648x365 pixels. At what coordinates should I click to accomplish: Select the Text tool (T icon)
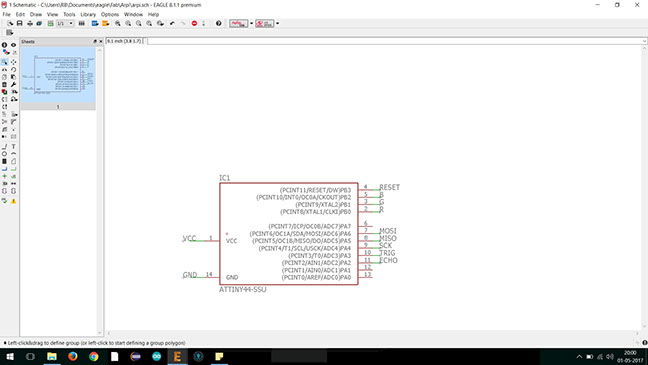point(14,146)
